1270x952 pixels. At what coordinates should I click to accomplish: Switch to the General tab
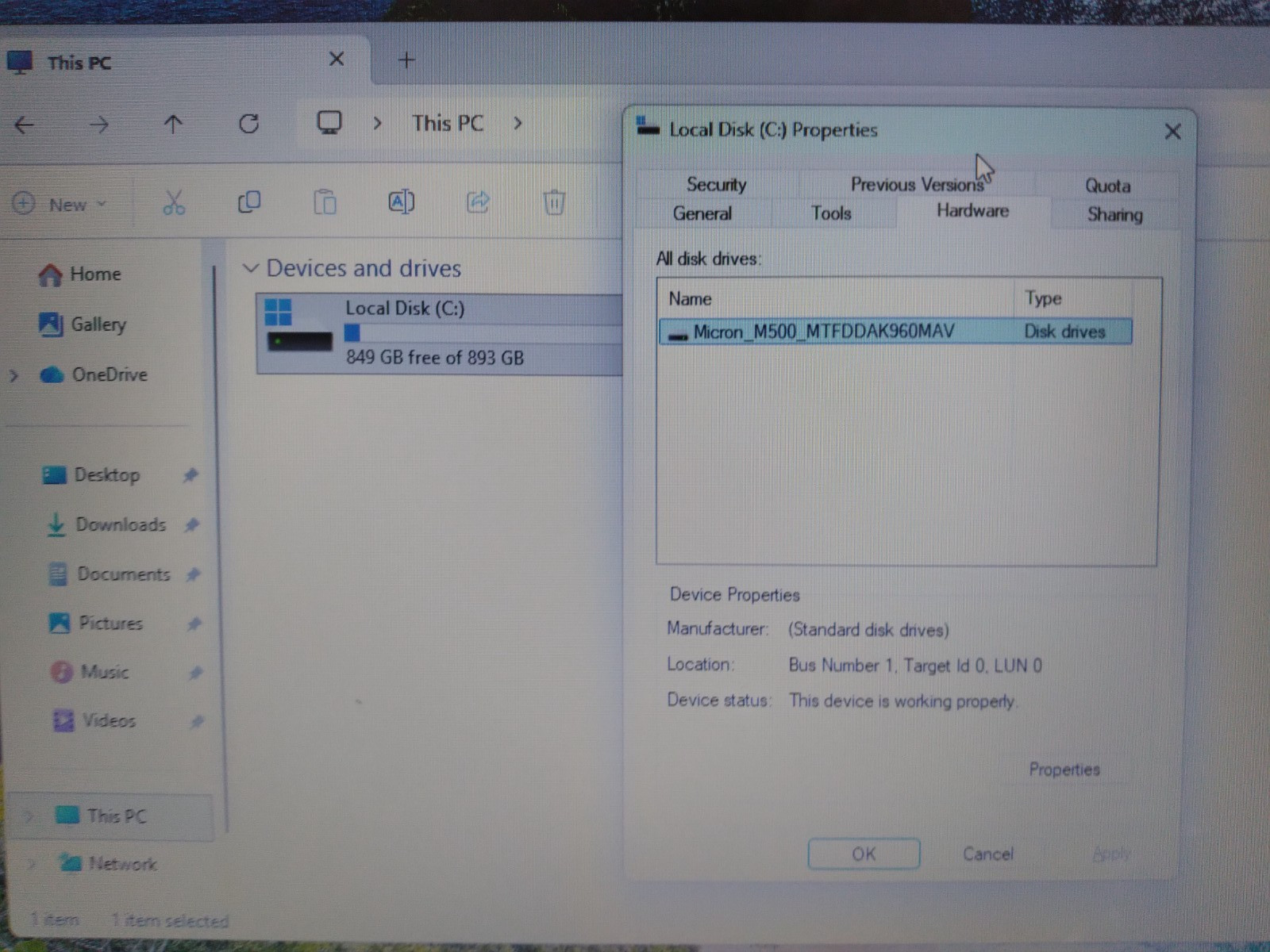(x=702, y=213)
